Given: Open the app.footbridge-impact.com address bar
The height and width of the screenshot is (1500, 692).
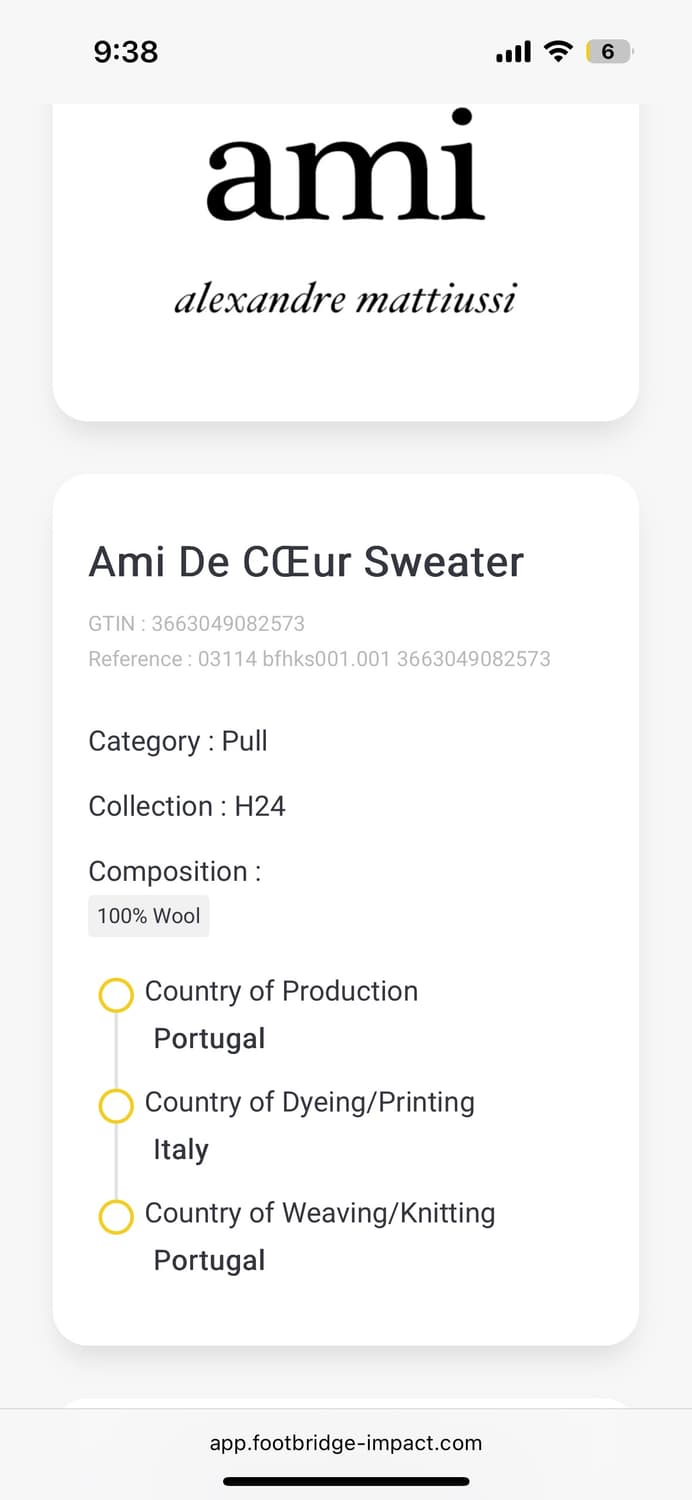Looking at the screenshot, I should [x=346, y=1443].
